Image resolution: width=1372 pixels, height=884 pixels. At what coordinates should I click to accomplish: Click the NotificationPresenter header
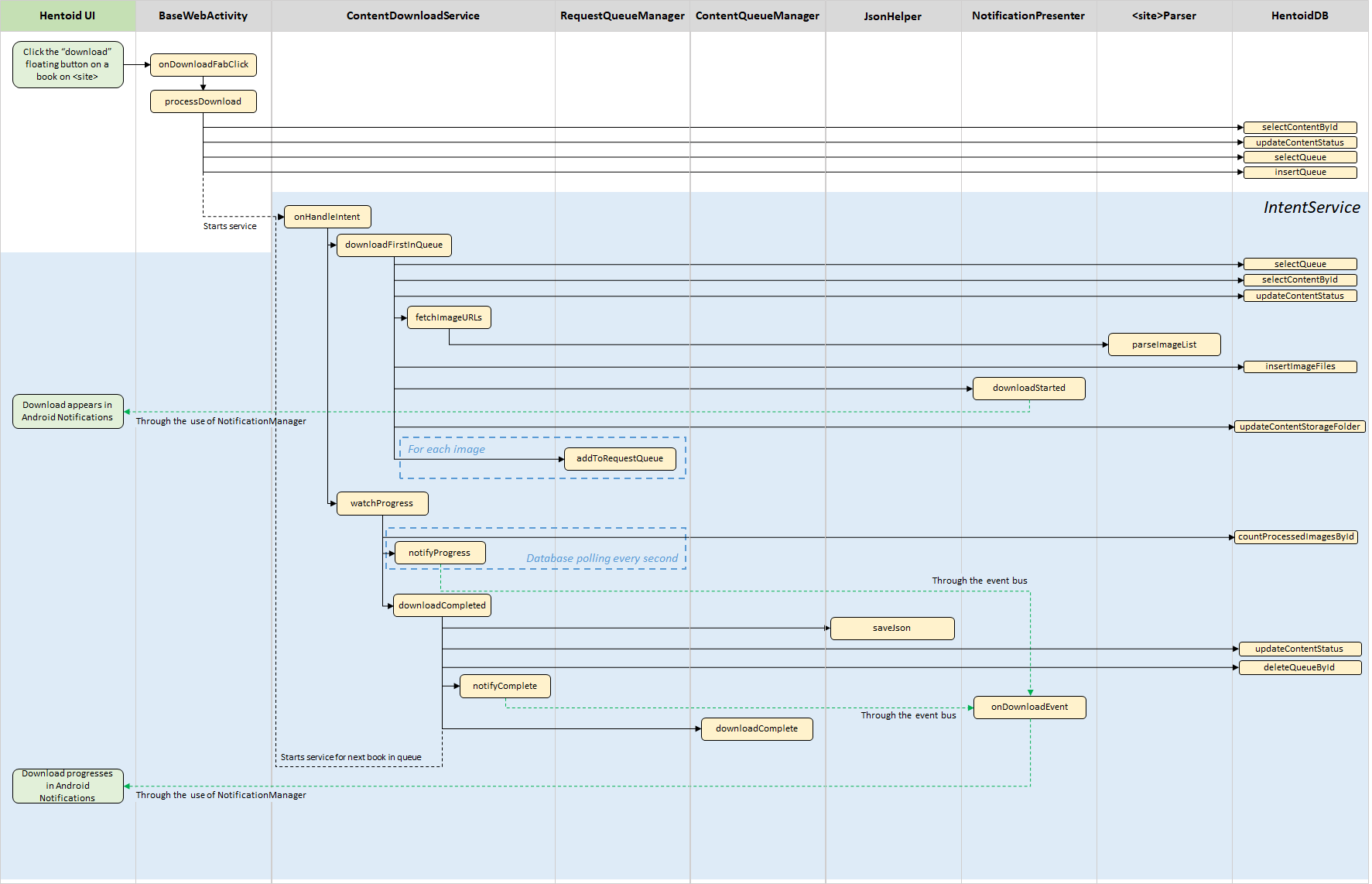(1028, 15)
